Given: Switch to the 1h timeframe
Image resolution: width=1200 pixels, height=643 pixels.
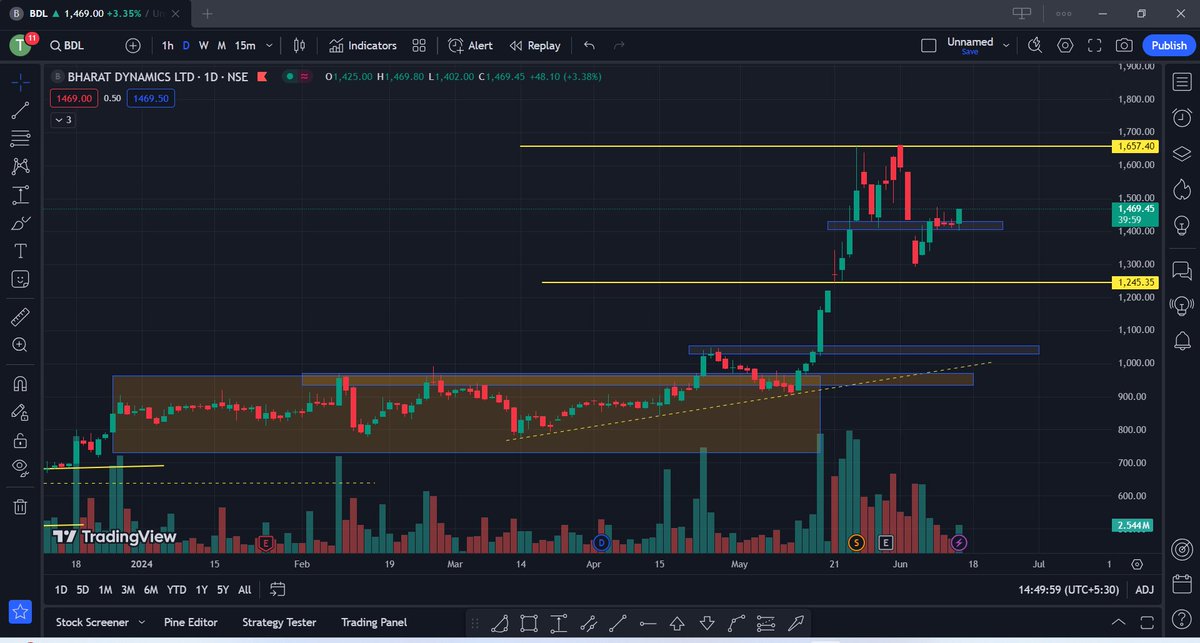Looking at the screenshot, I should [x=168, y=46].
